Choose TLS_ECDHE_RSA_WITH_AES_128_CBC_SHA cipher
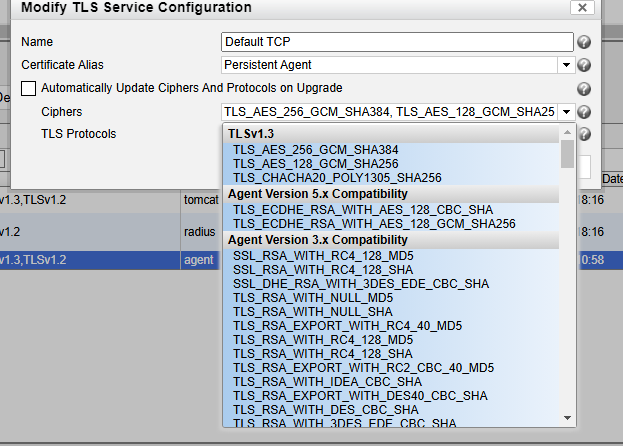Viewport: 623px width, 446px height. 362,209
